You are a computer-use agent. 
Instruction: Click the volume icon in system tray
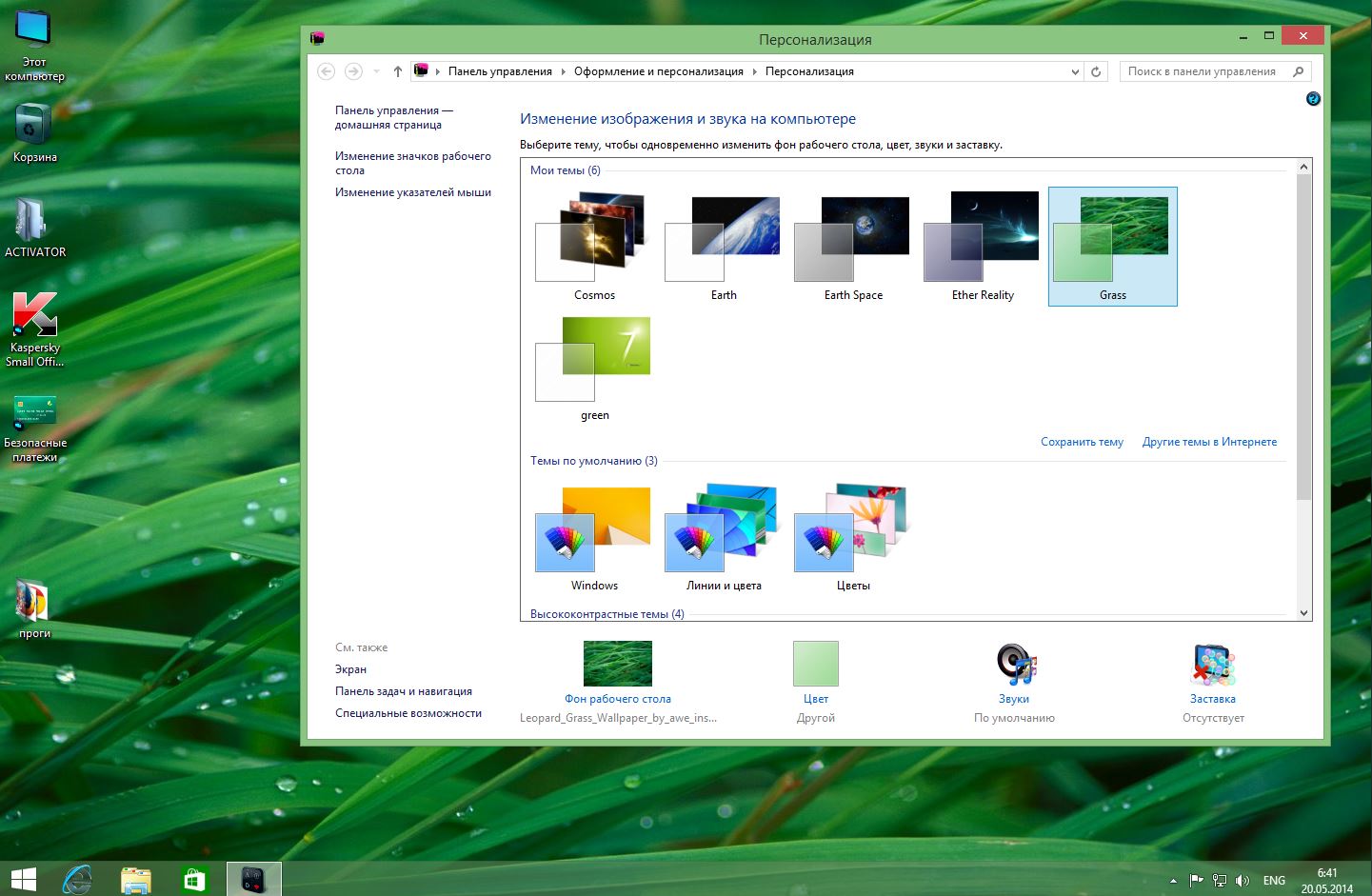[1243, 881]
